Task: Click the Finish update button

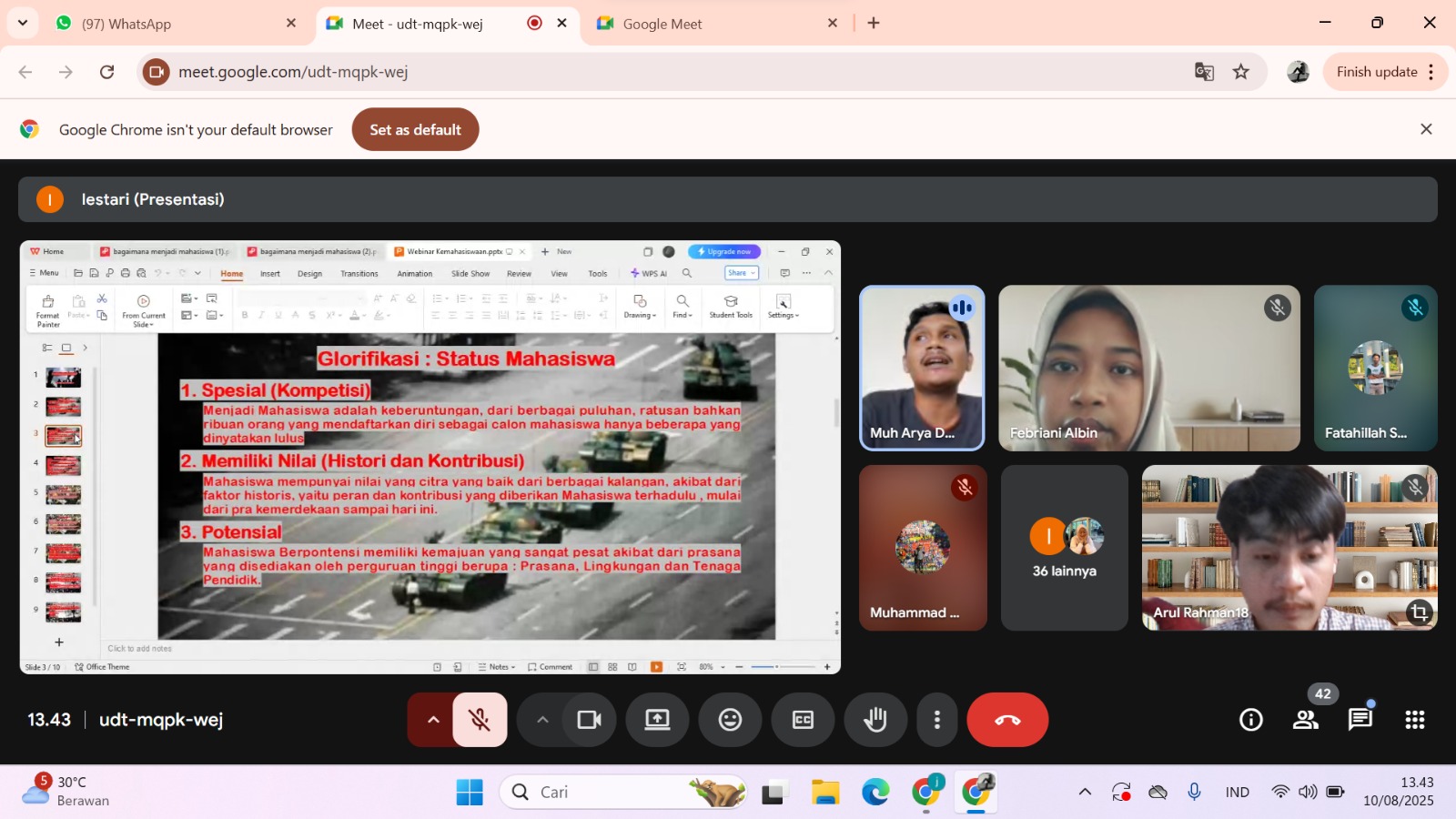Action: [1376, 72]
